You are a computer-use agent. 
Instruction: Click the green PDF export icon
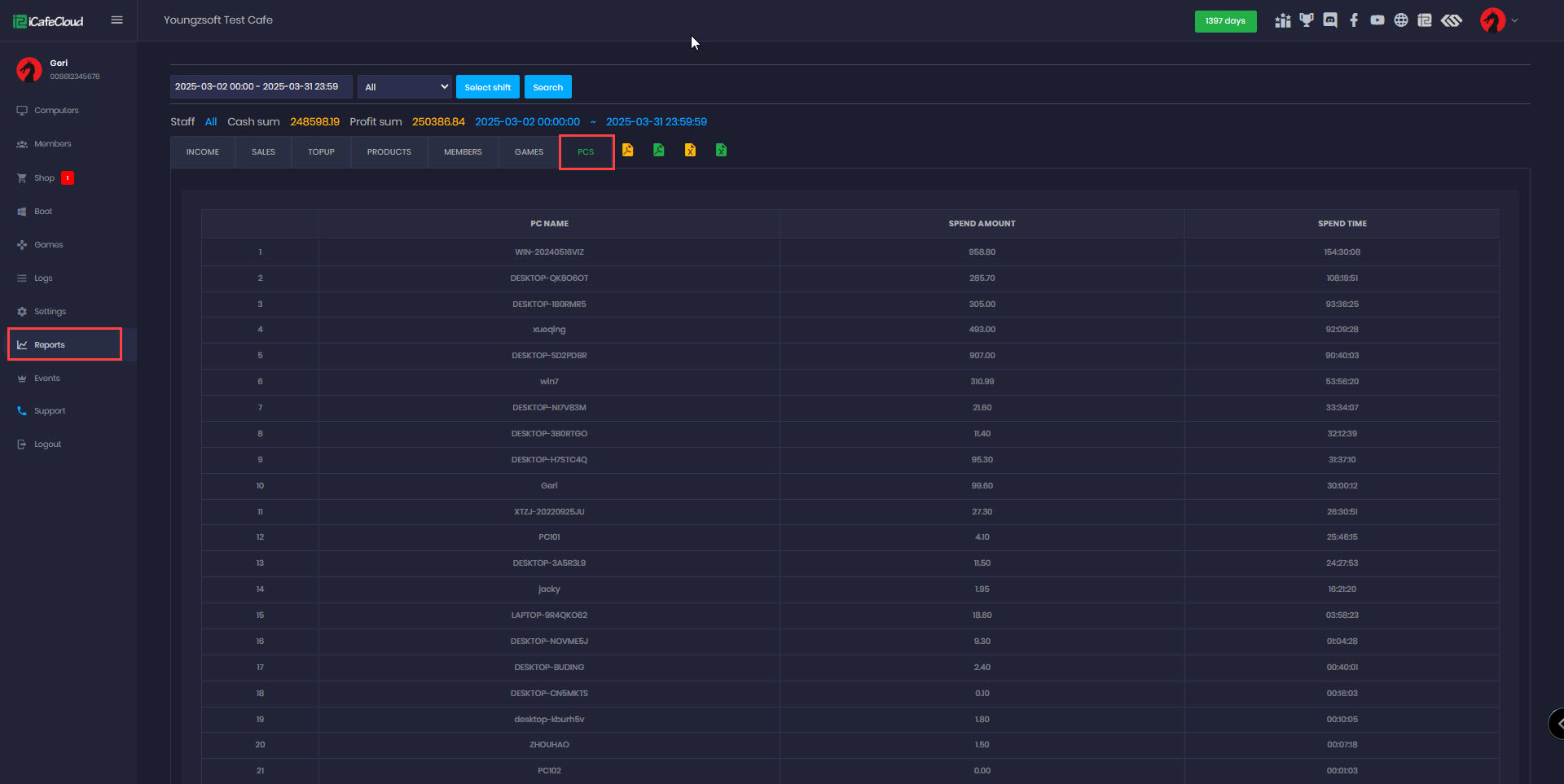tap(658, 150)
